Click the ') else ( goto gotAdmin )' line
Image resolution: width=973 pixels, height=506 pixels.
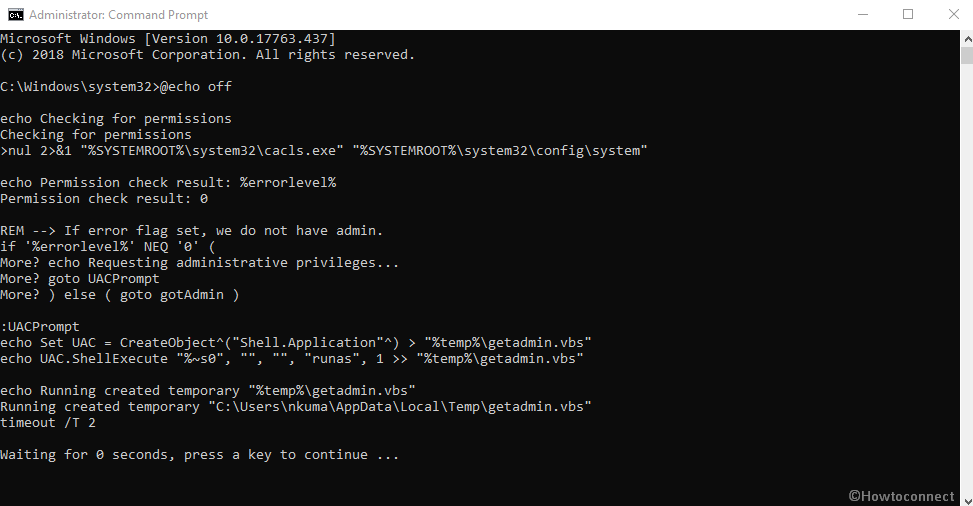pyautogui.click(x=119, y=295)
